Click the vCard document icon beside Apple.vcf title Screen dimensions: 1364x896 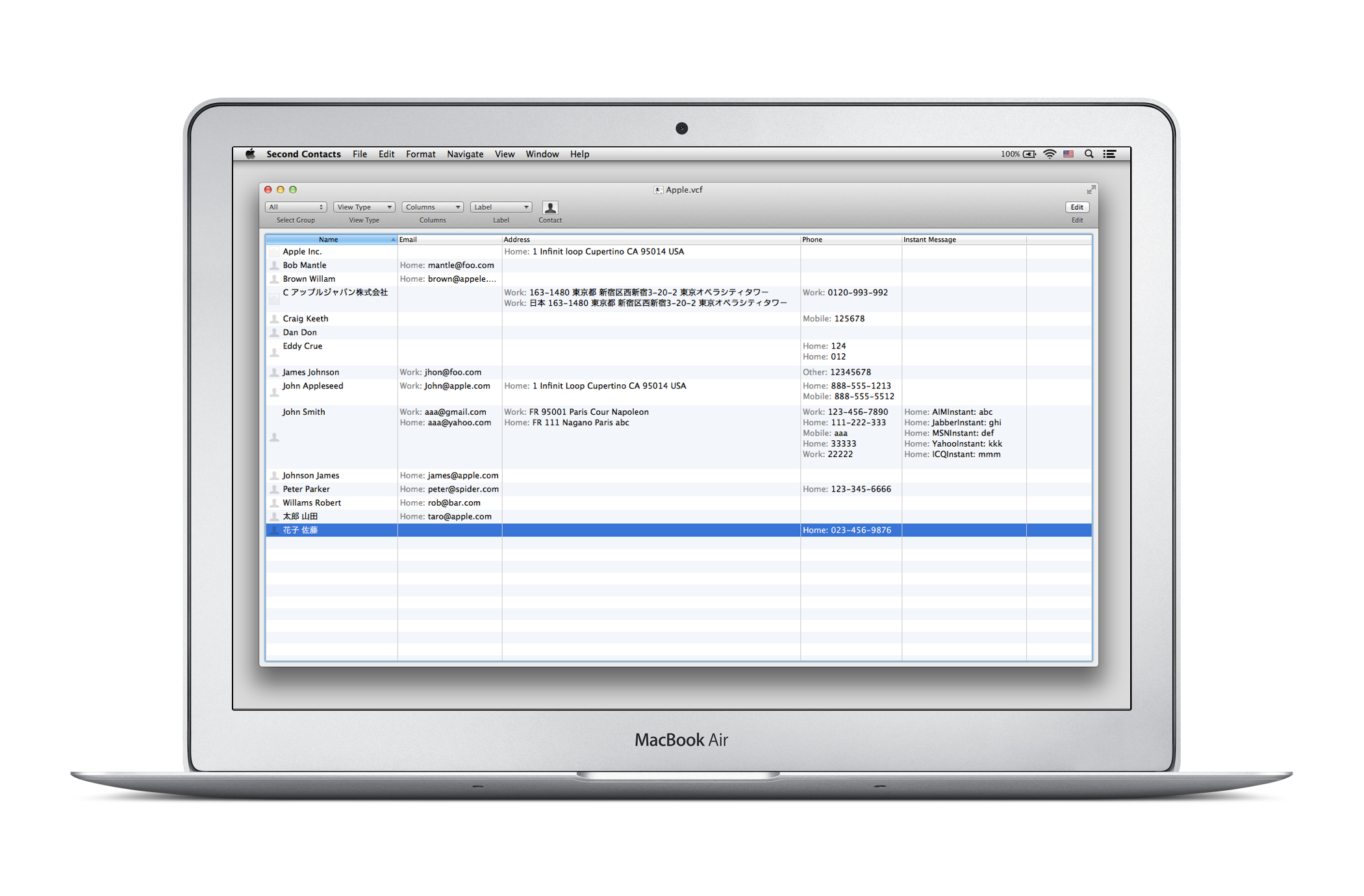tap(658, 190)
